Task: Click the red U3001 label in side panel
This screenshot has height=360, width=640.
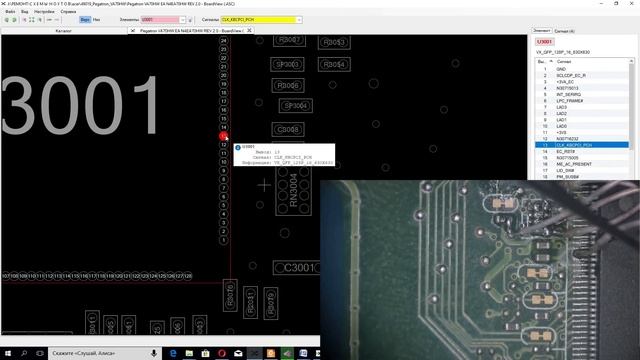Action: click(544, 42)
